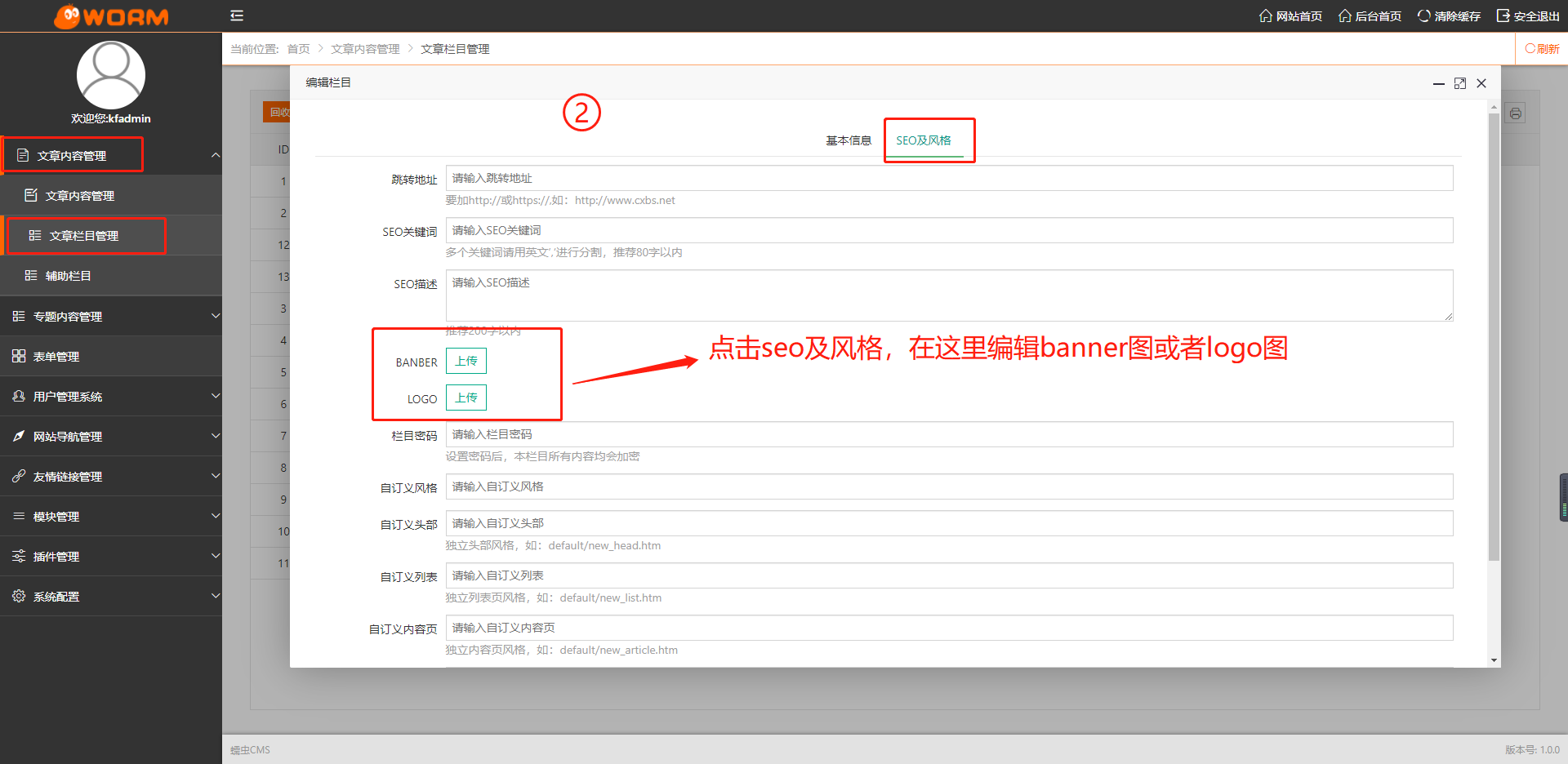Click the 辅助栏目 list icon
Screen dimensions: 1568x764
(31, 275)
